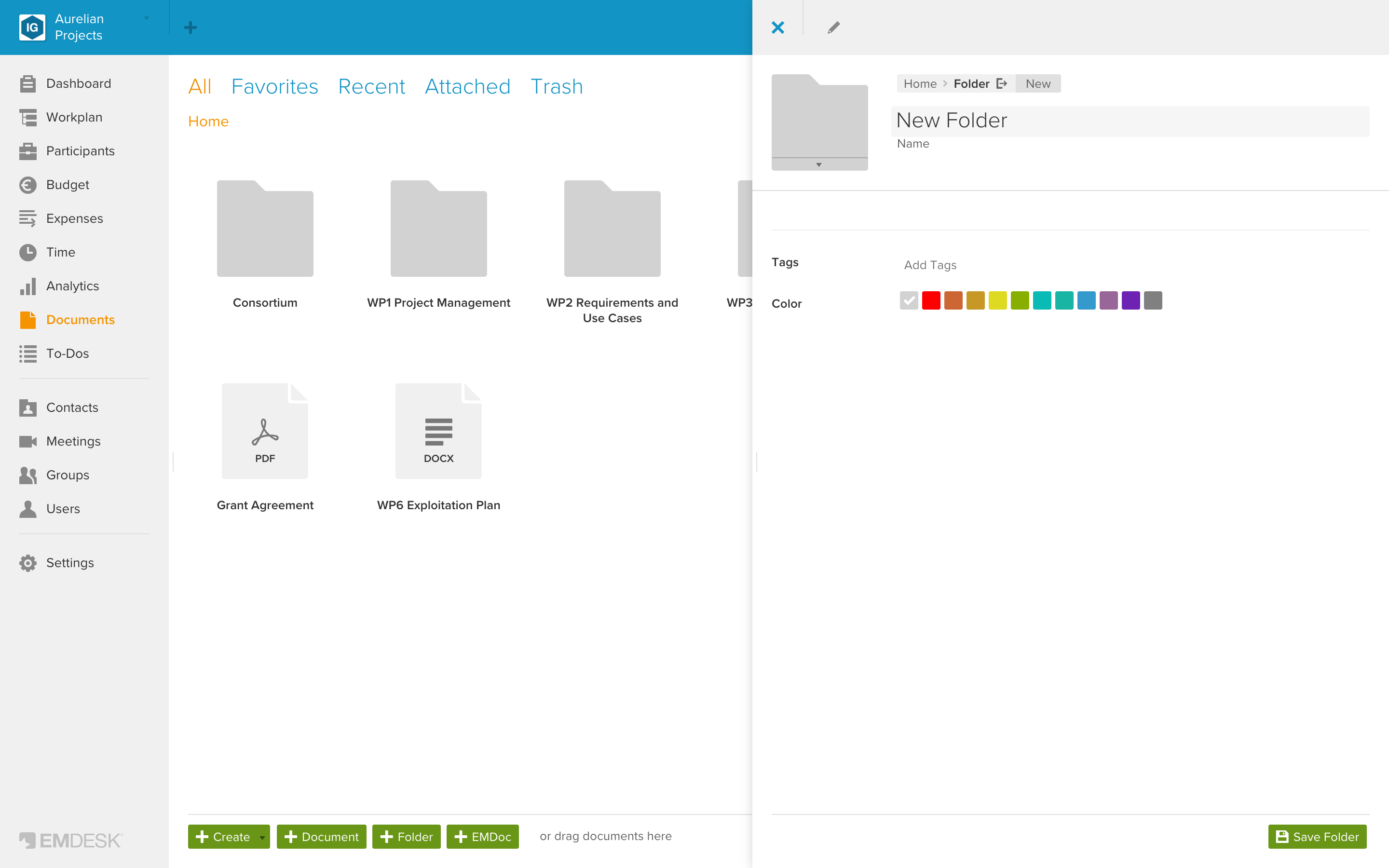Image resolution: width=1389 pixels, height=868 pixels.
Task: Switch to the Favorites tab
Action: (x=274, y=87)
